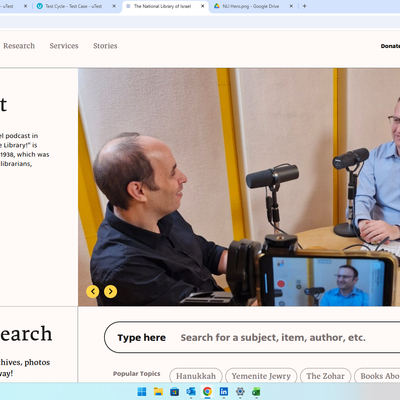This screenshot has height=400, width=400.
Task: Close the NLI Hero.png Google Drive tab
Action: point(291,6)
